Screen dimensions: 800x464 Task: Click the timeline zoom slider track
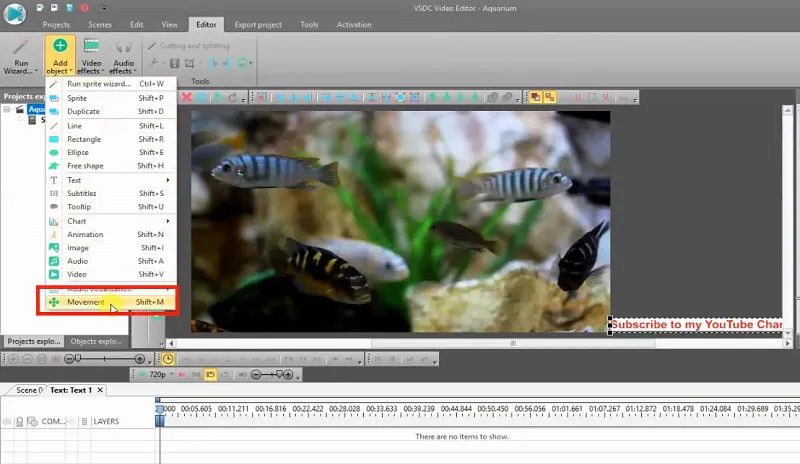104,359
